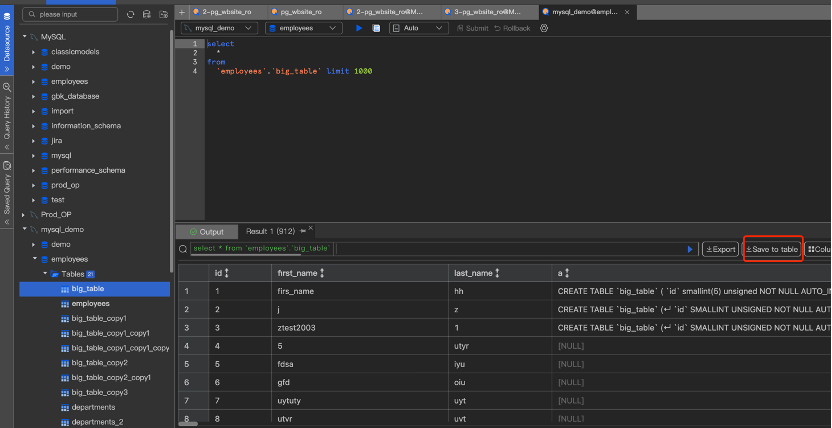
Task: Open the Query History side panel
Action: 7,112
